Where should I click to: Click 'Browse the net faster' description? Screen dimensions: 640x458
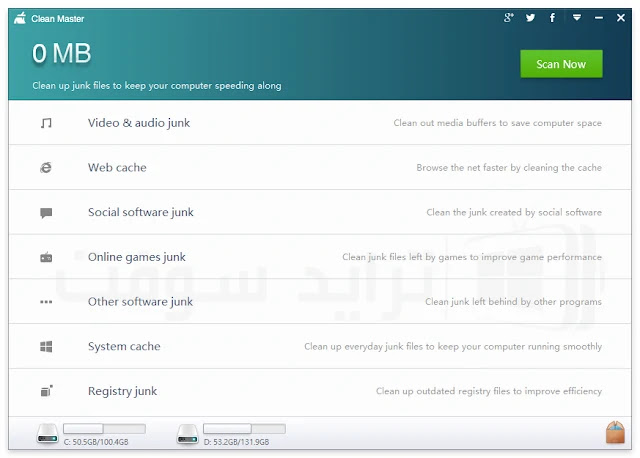tap(509, 167)
